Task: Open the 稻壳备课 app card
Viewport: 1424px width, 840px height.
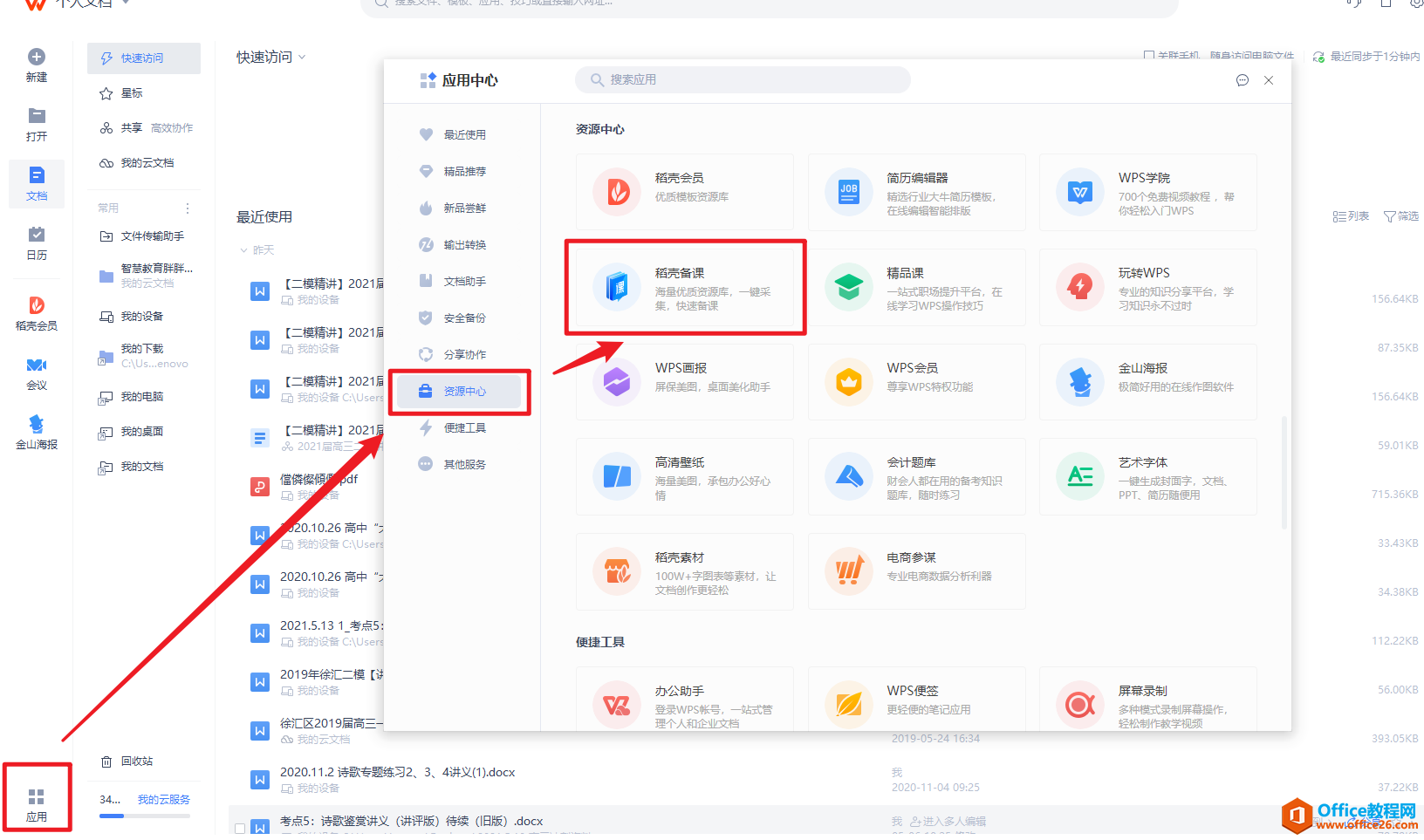Action: [685, 288]
